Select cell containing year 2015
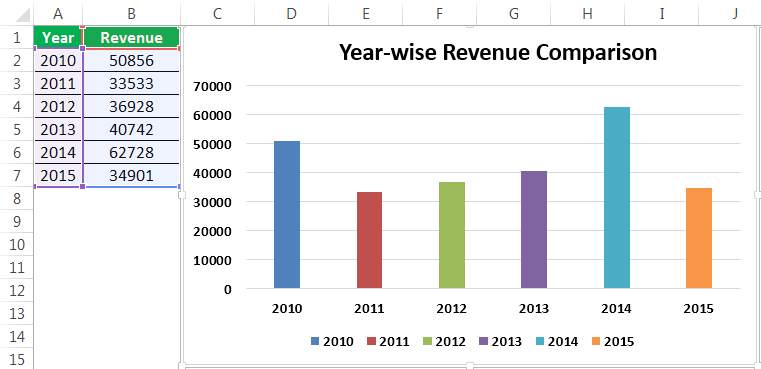Screen dimensions: 761x369 click(x=58, y=175)
